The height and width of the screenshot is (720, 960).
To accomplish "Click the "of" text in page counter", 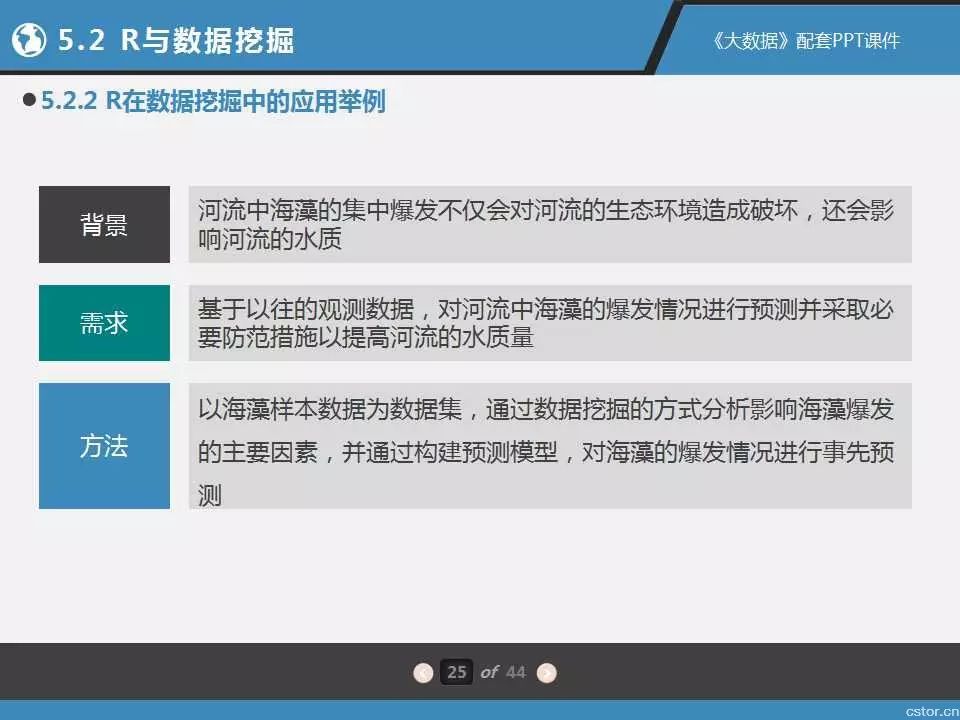I will click(488, 672).
